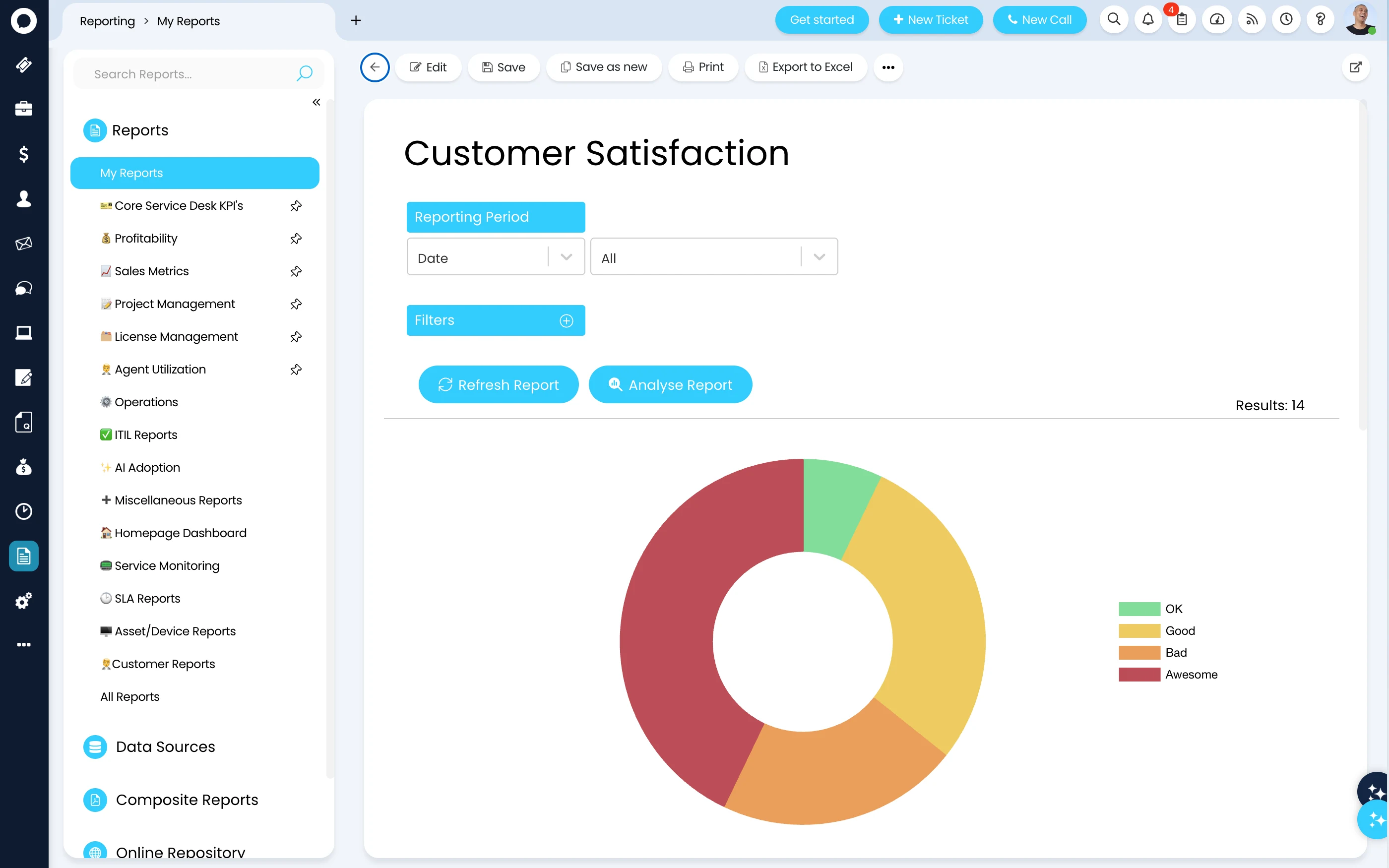Toggle pin for Profitability report group

coord(296,238)
